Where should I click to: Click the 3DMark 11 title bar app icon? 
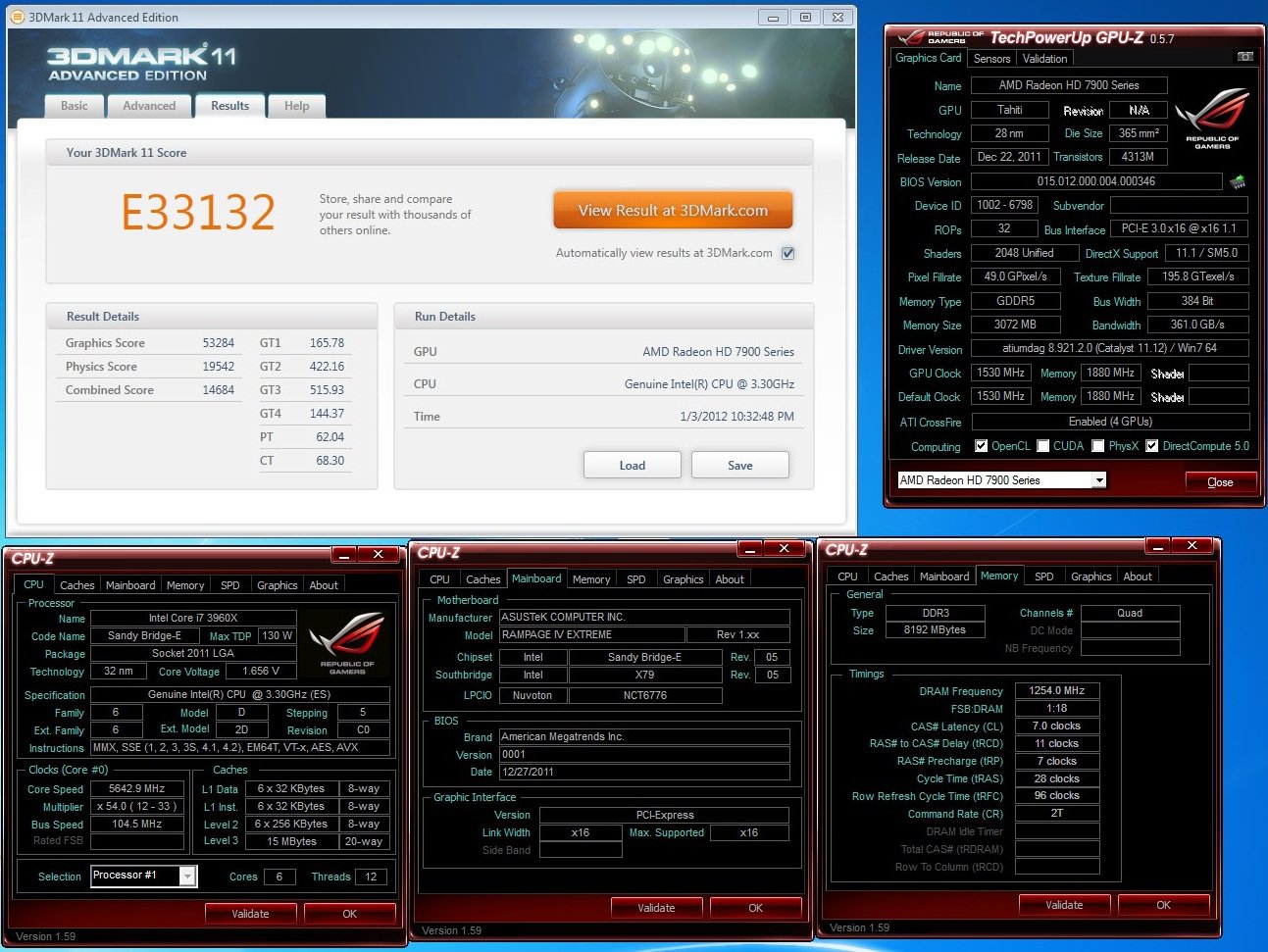[17, 17]
